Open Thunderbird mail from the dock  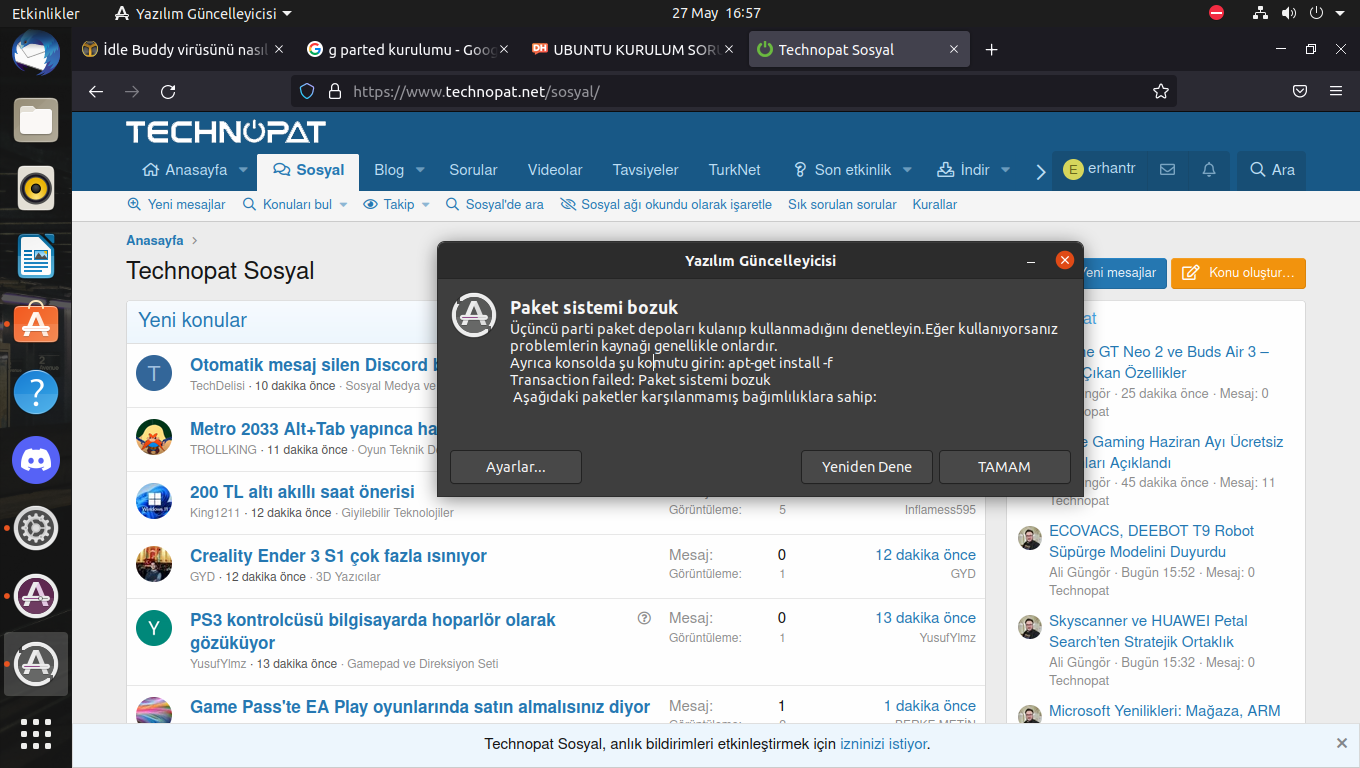pyautogui.click(x=36, y=53)
